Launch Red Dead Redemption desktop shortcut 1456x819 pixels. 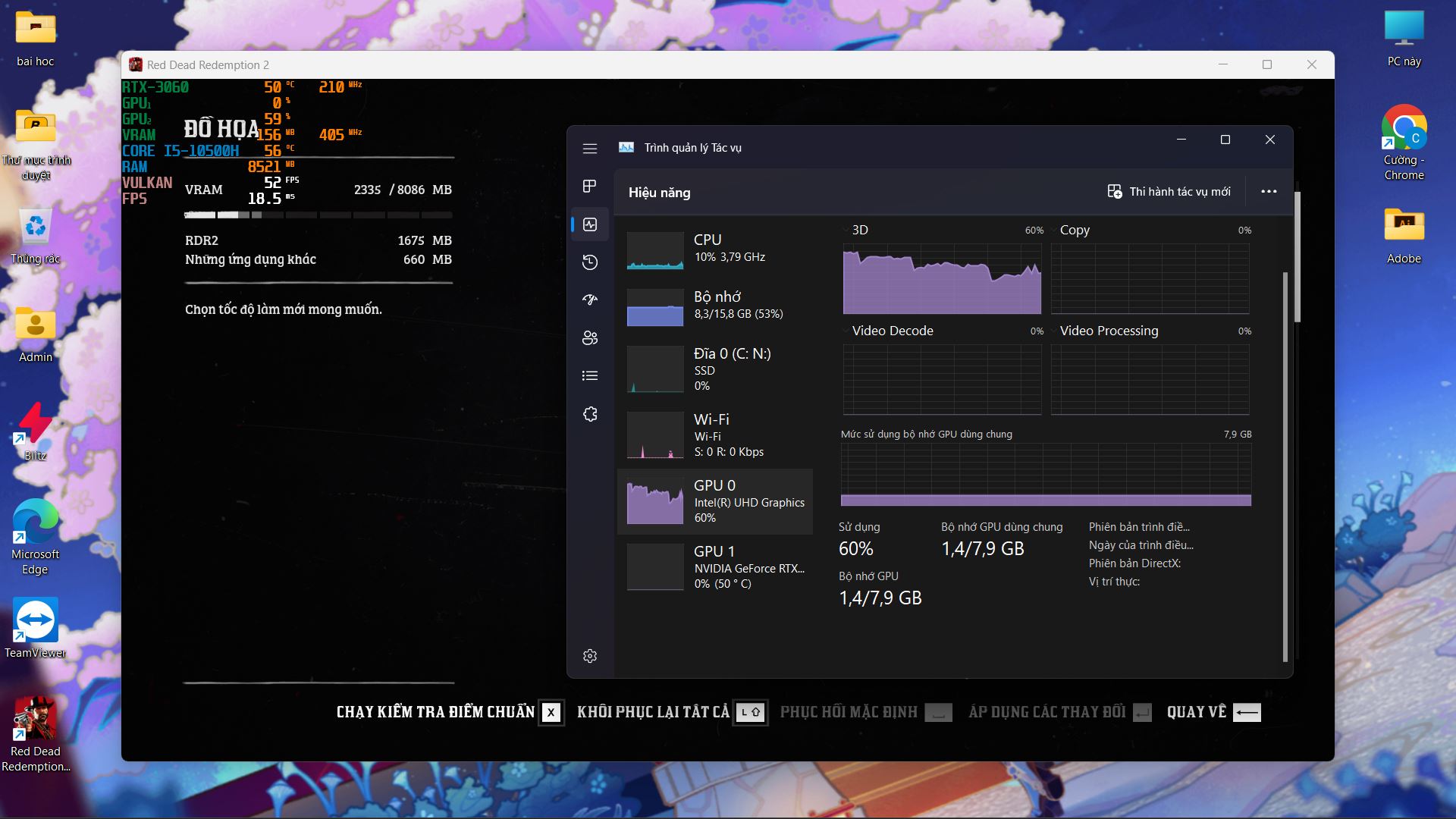35,734
